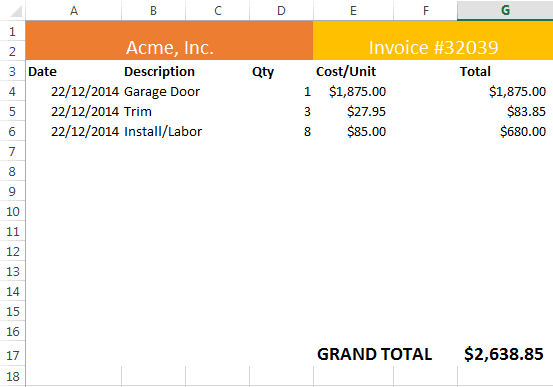Select row 12 header
Viewport: 553px width, 387px height.
point(13,252)
